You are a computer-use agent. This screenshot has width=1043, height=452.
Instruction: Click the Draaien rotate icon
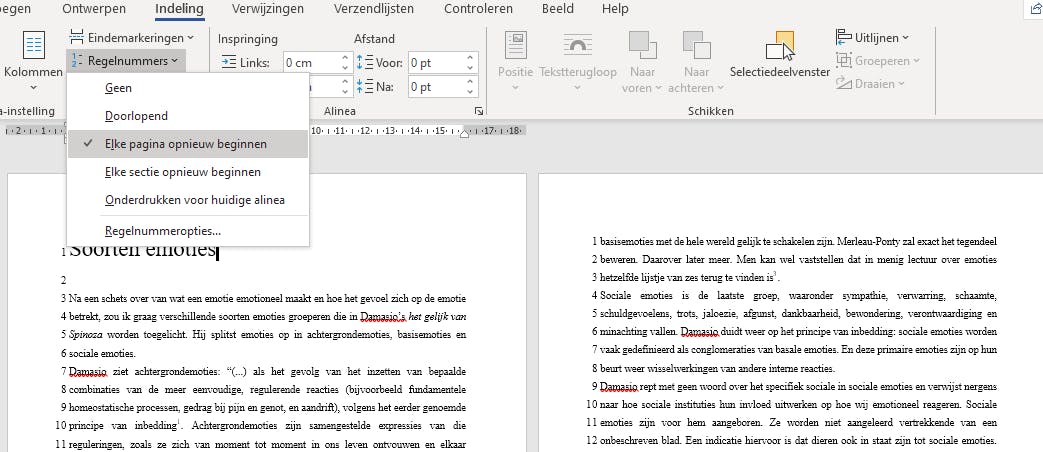[844, 84]
